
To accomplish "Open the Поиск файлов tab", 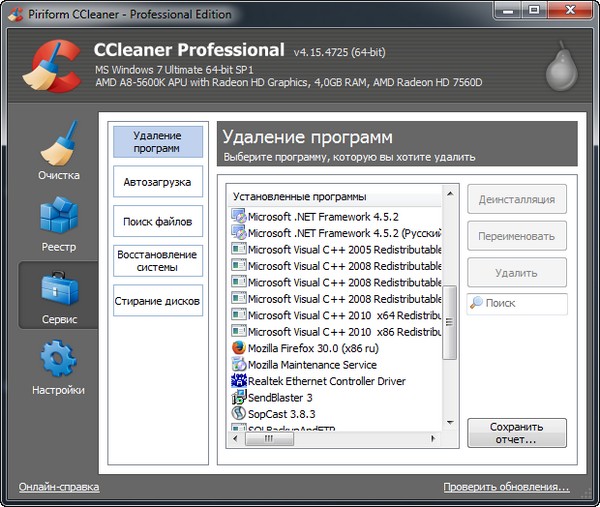I will point(158,222).
